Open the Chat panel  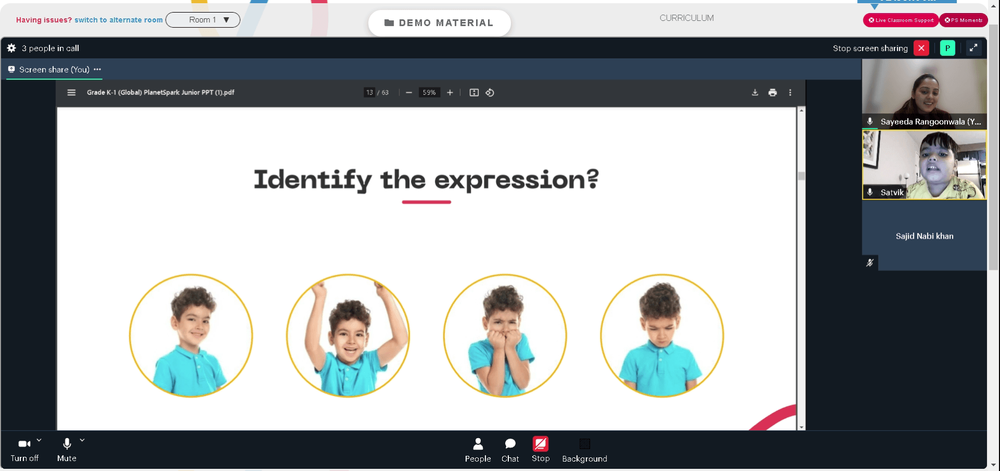click(x=510, y=450)
